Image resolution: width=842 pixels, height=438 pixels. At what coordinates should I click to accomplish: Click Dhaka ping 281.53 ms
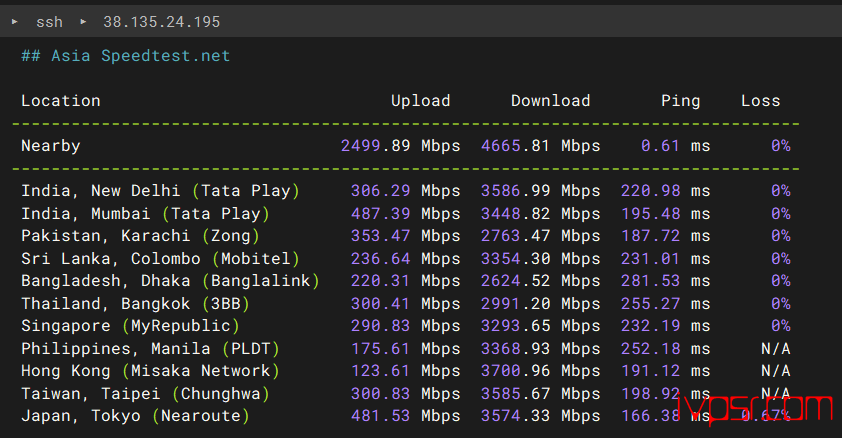point(665,281)
